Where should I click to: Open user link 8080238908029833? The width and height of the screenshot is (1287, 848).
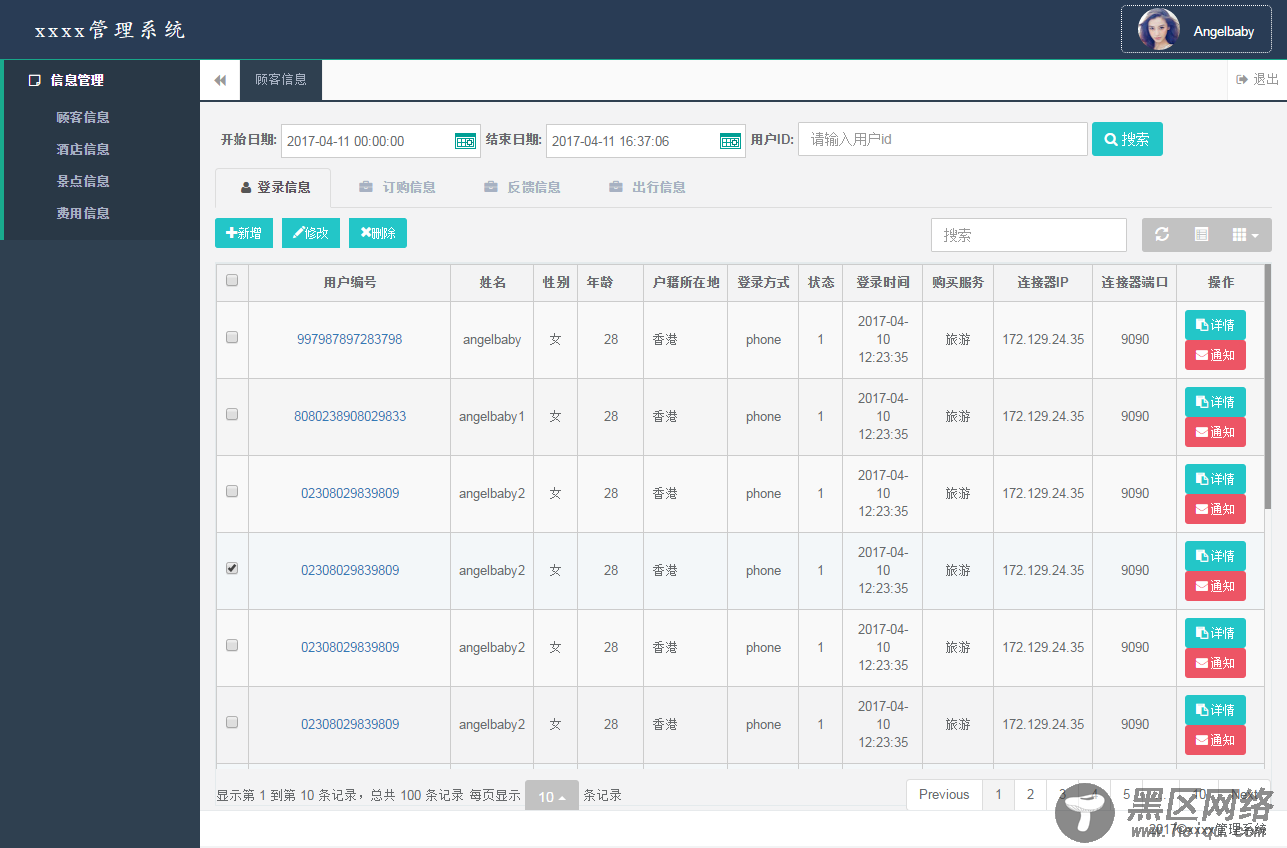coord(350,416)
